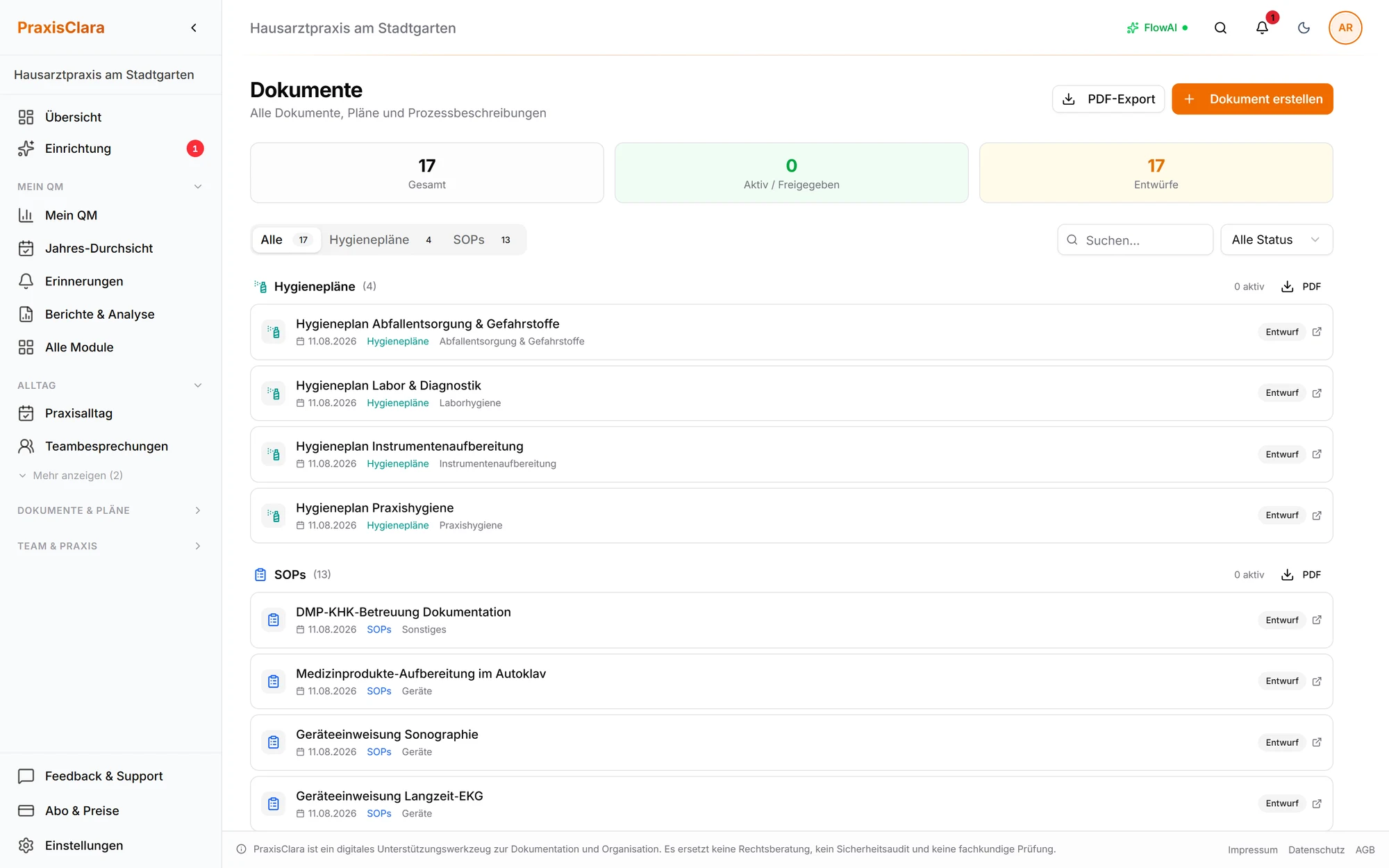Viewport: 1389px width, 868px height.
Task: Toggle dark mode moon icon
Action: (1304, 28)
